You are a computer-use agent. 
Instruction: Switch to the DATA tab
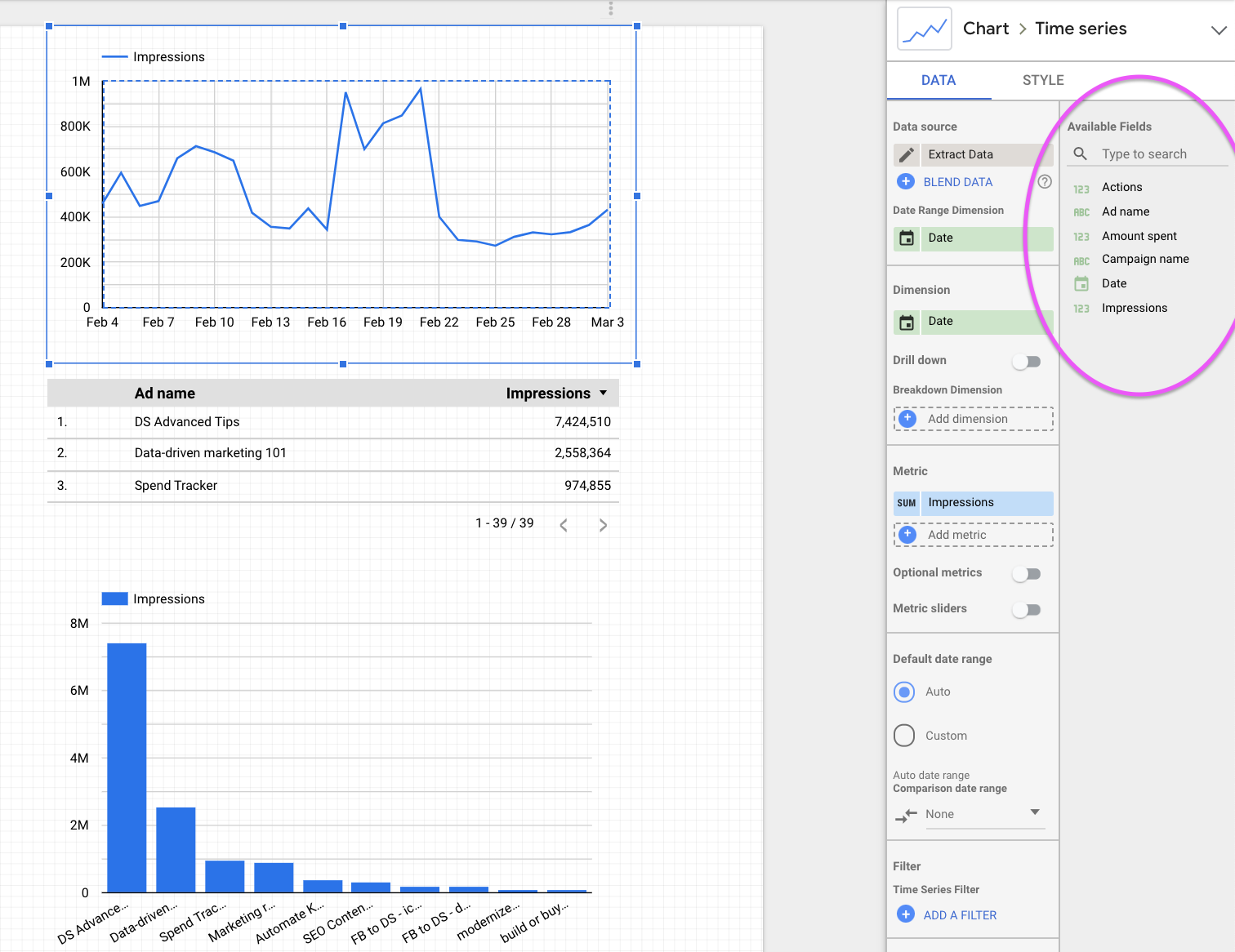(x=939, y=80)
